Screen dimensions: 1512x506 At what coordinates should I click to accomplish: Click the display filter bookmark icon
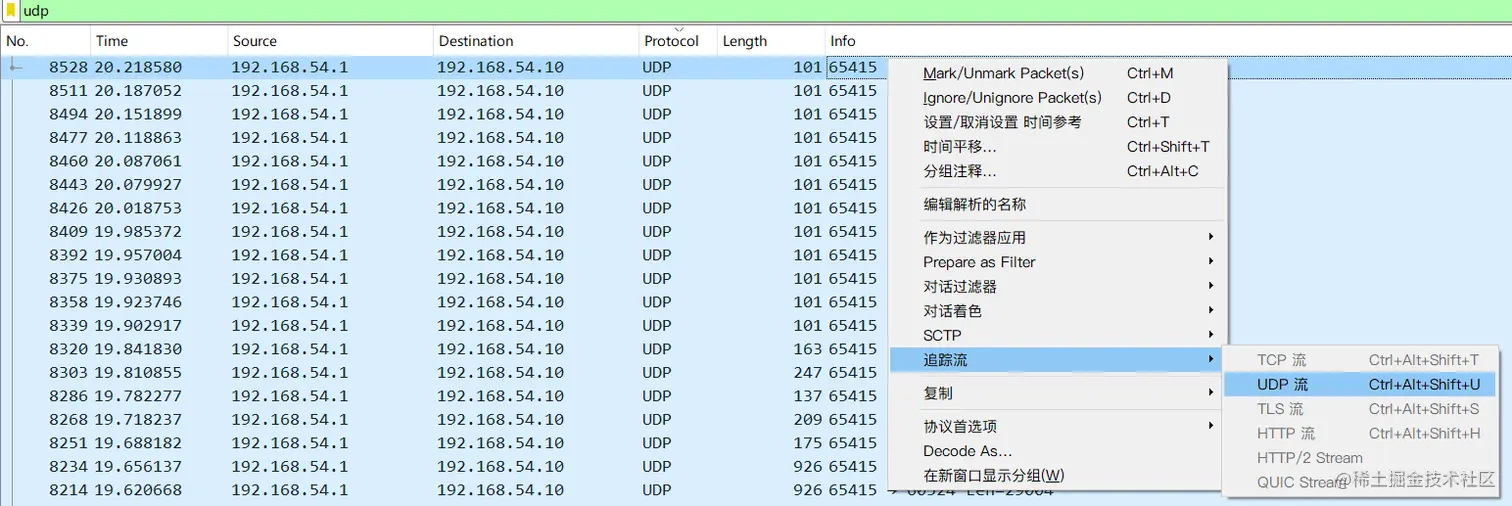tap(11, 11)
